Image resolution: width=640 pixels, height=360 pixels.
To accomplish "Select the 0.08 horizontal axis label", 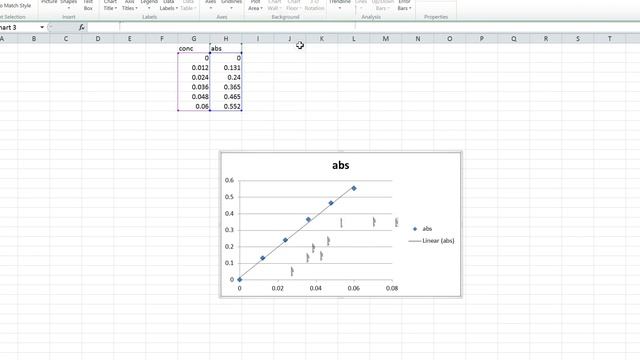I will (392, 288).
